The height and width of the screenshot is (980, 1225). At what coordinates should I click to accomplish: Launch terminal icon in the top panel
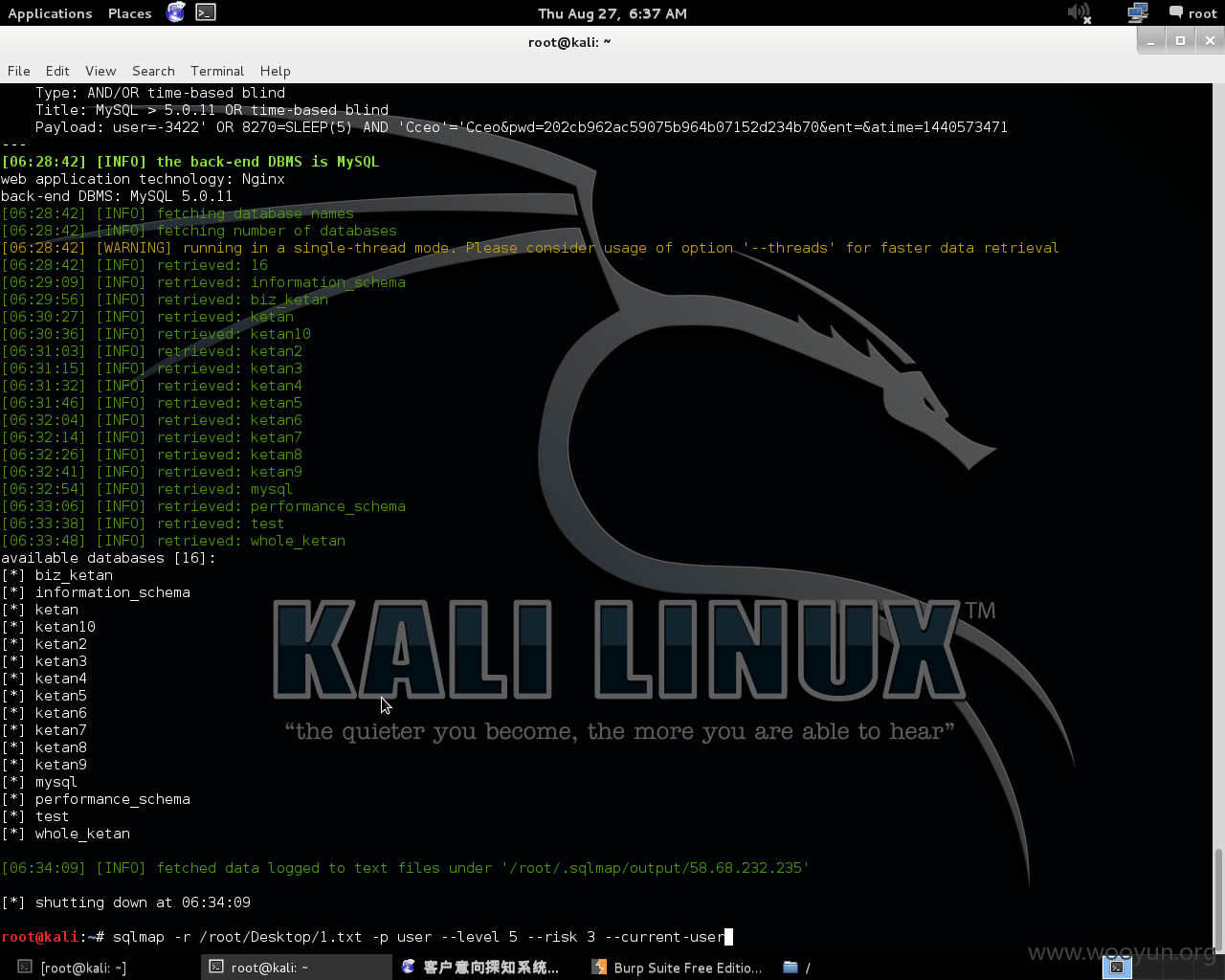[206, 12]
